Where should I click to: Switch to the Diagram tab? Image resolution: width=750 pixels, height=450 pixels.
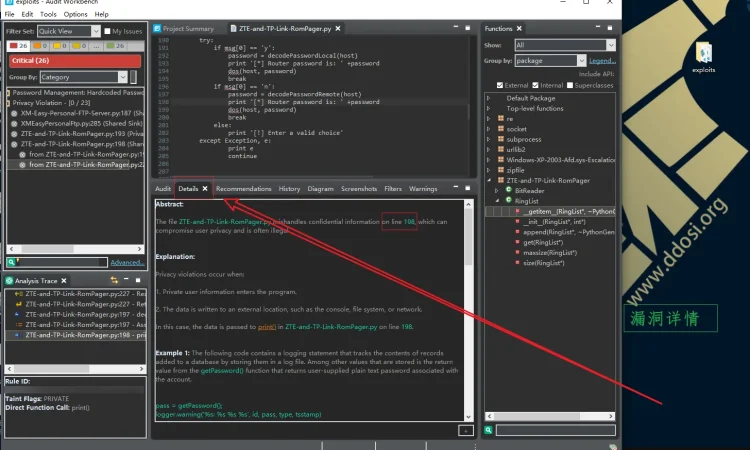(x=320, y=189)
